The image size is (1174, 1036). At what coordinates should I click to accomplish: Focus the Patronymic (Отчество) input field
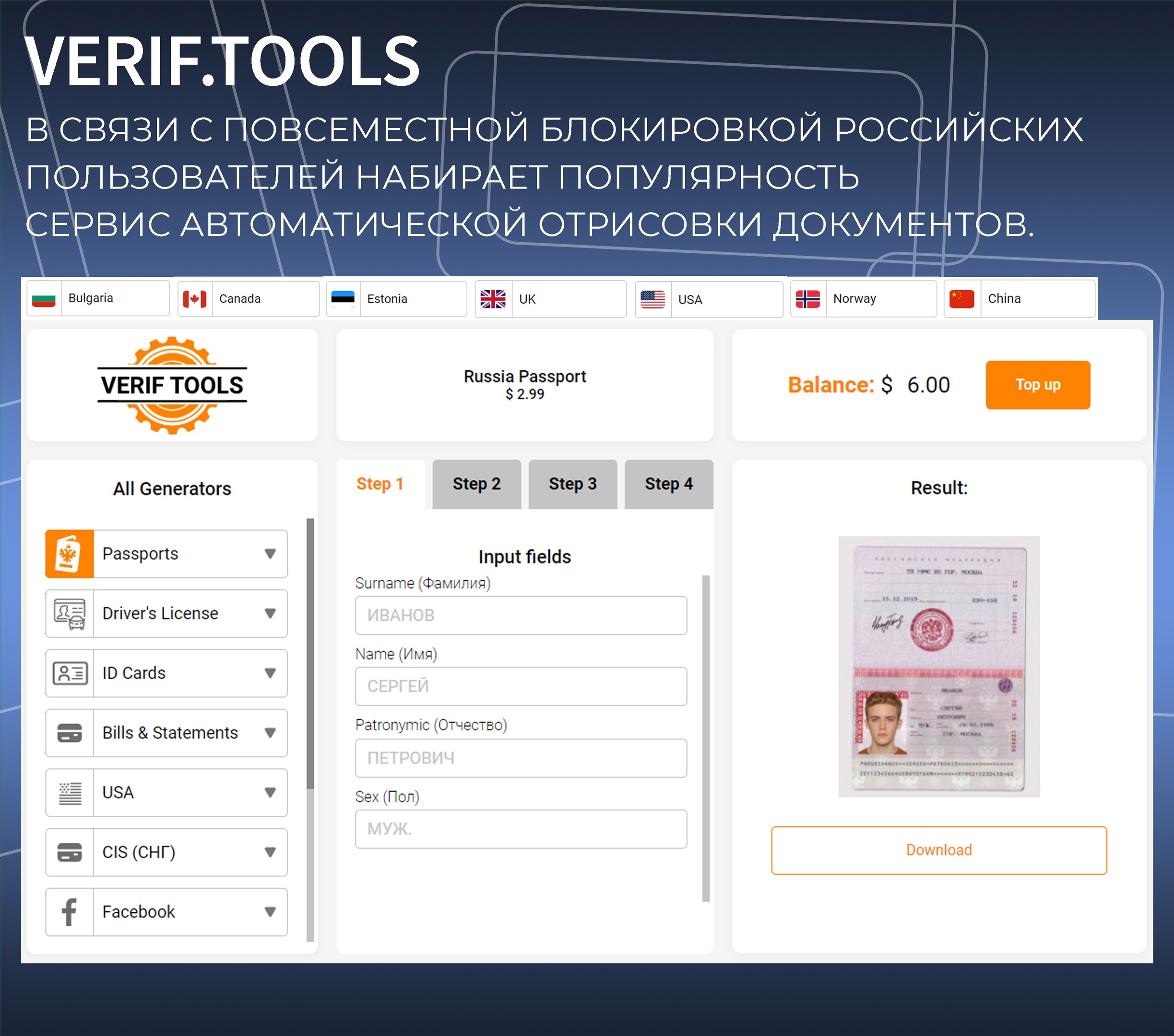pyautogui.click(x=521, y=758)
